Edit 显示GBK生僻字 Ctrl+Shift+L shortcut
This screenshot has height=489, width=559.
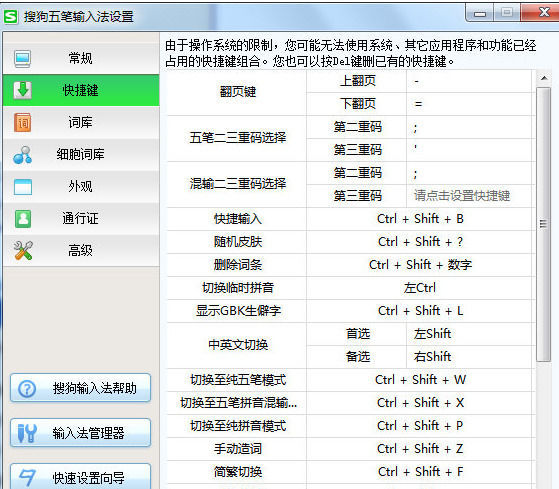tap(419, 311)
